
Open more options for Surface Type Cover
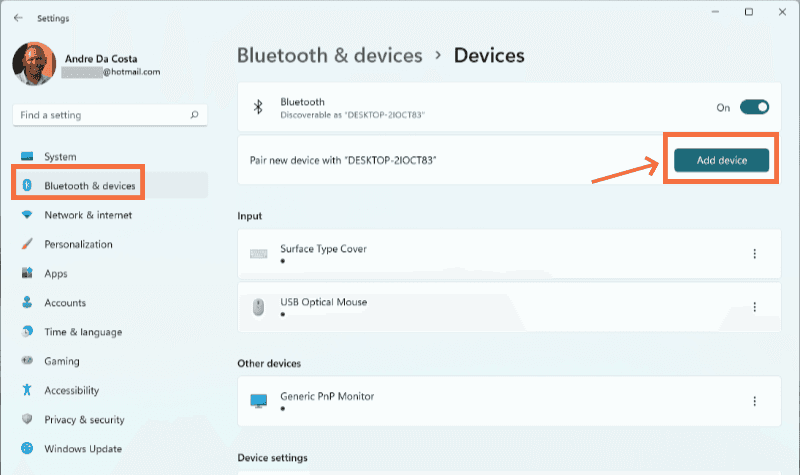[755, 254]
